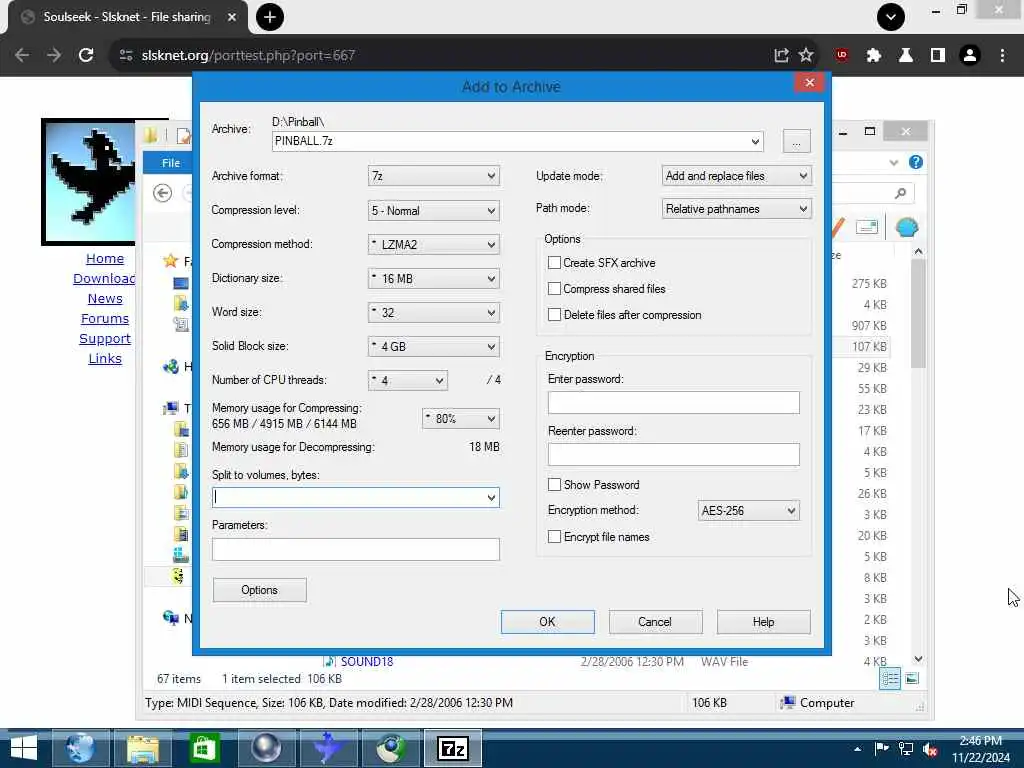Click the Options button
The width and height of the screenshot is (1024, 768).
point(259,590)
